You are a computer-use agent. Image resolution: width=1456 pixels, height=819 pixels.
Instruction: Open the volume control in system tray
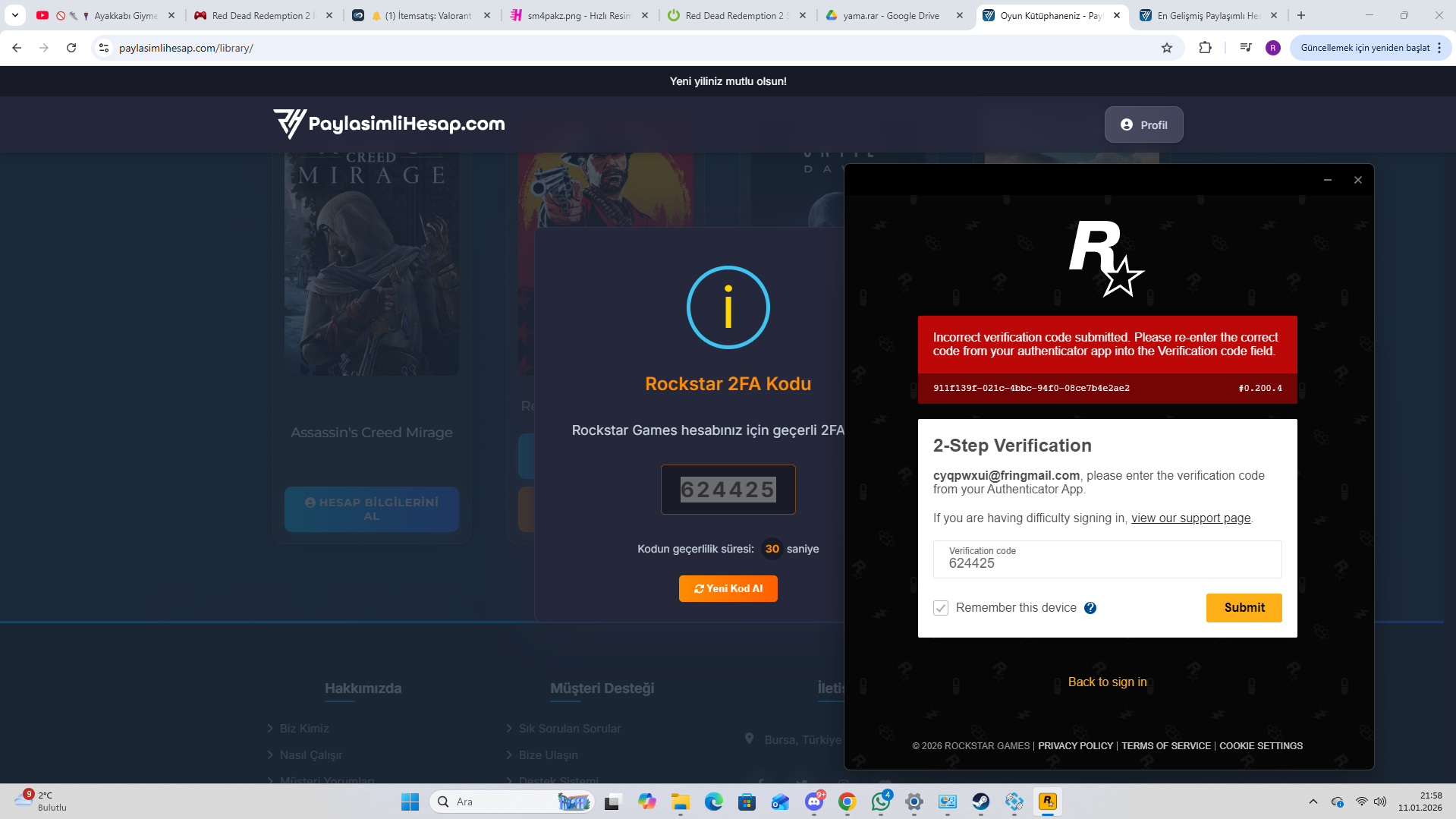point(1380,802)
